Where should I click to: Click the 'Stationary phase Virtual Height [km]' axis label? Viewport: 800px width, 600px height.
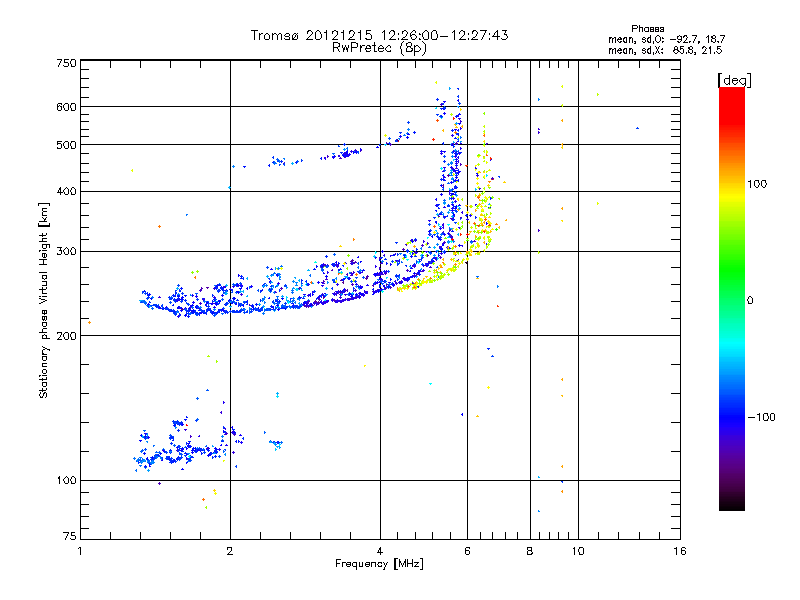click(44, 300)
